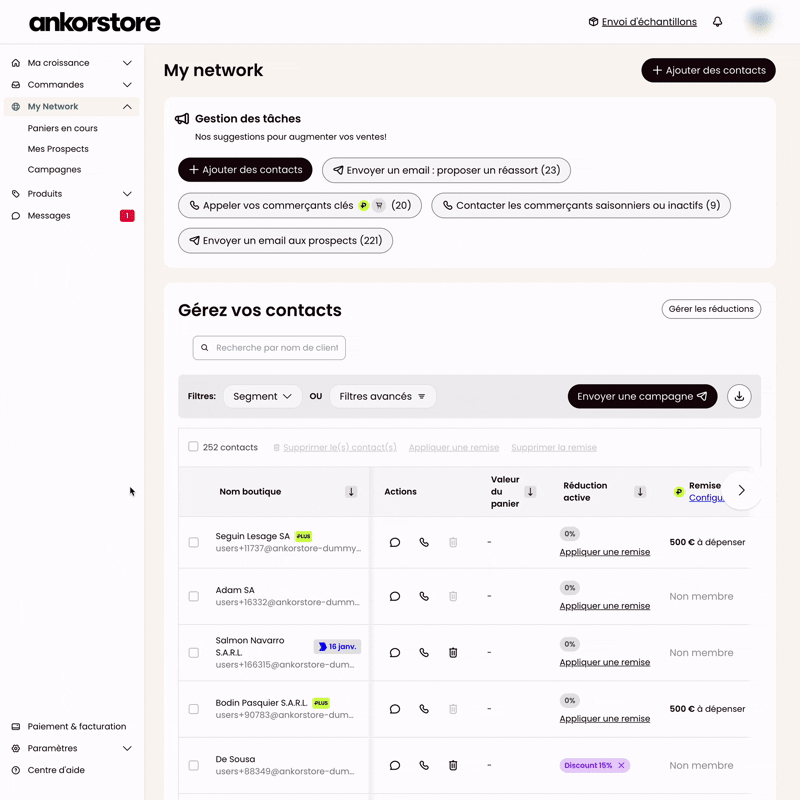The height and width of the screenshot is (800, 800).
Task: Collapse the My Network sidebar section
Action: (x=127, y=107)
